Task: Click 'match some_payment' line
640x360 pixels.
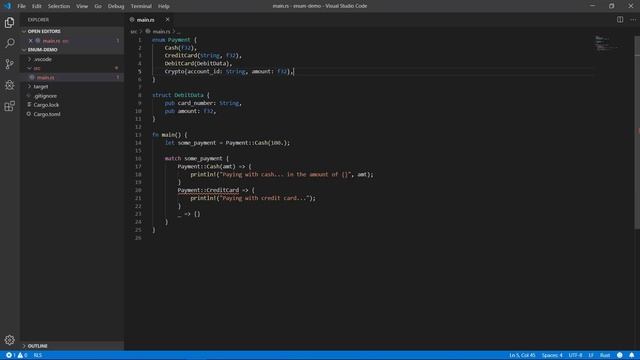Action: point(197,158)
